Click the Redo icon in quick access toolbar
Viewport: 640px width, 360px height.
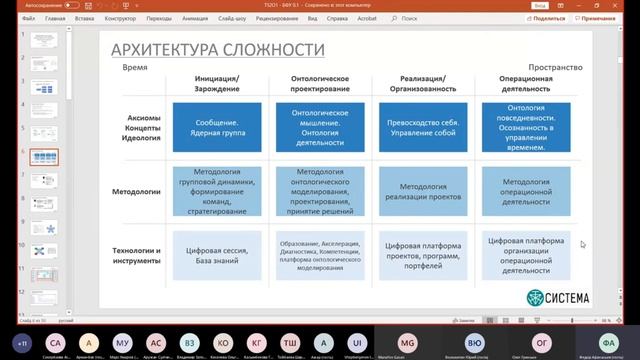coord(114,6)
